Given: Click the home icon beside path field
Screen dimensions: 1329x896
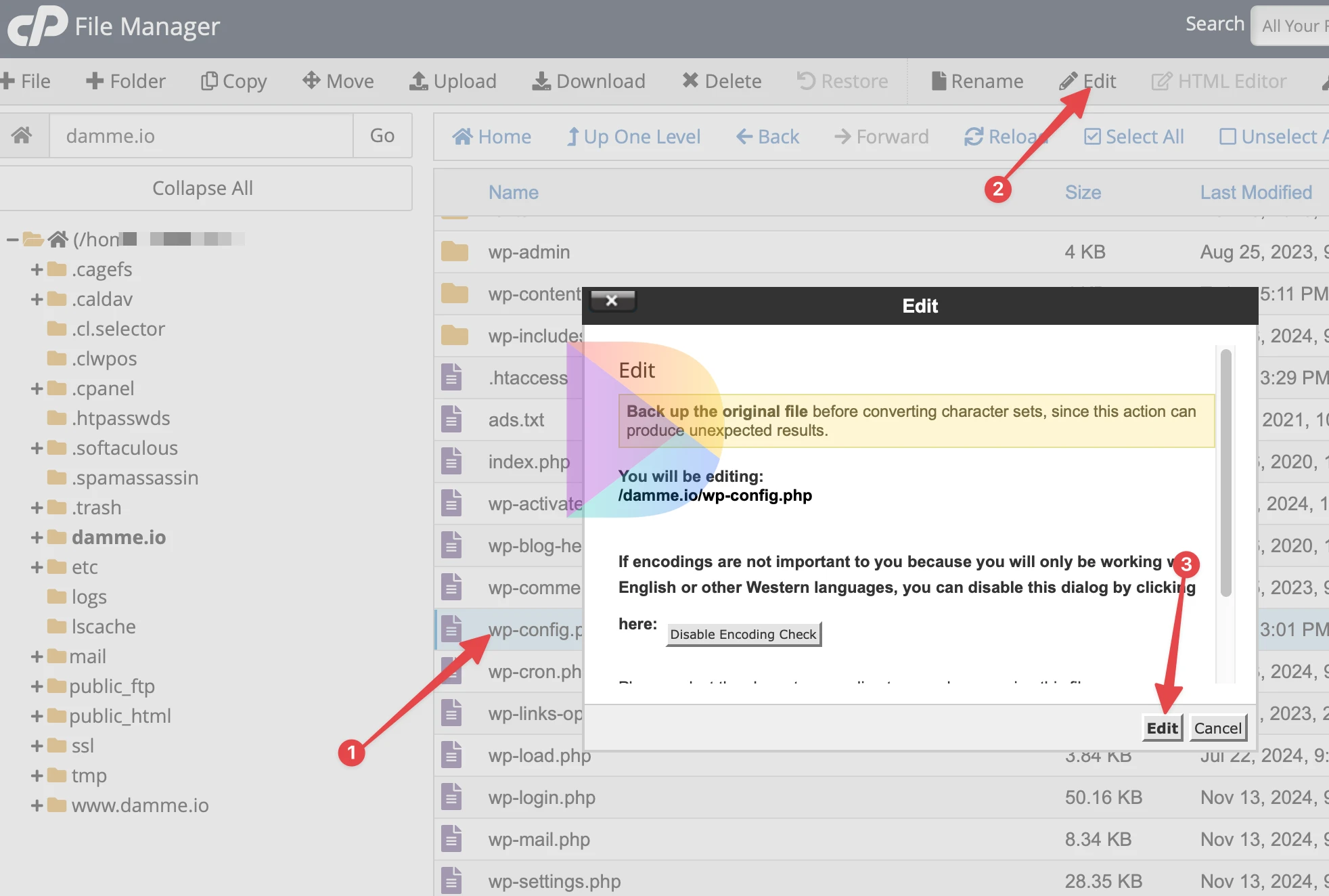Looking at the screenshot, I should (22, 135).
